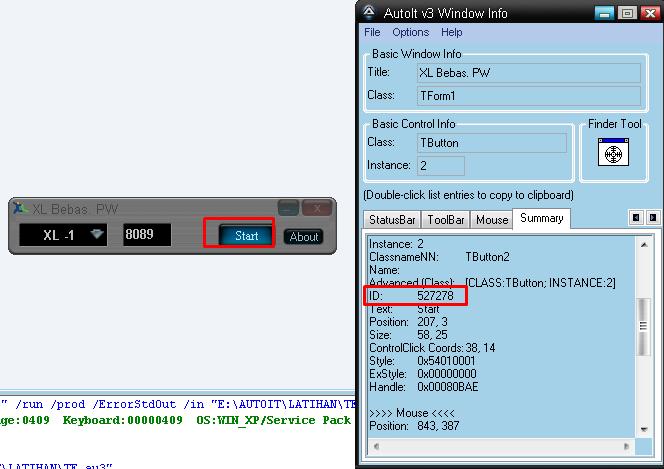Screen dimensions: 664x469
Task: Click the summary list scroll down arrow
Action: pyautogui.click(x=644, y=429)
